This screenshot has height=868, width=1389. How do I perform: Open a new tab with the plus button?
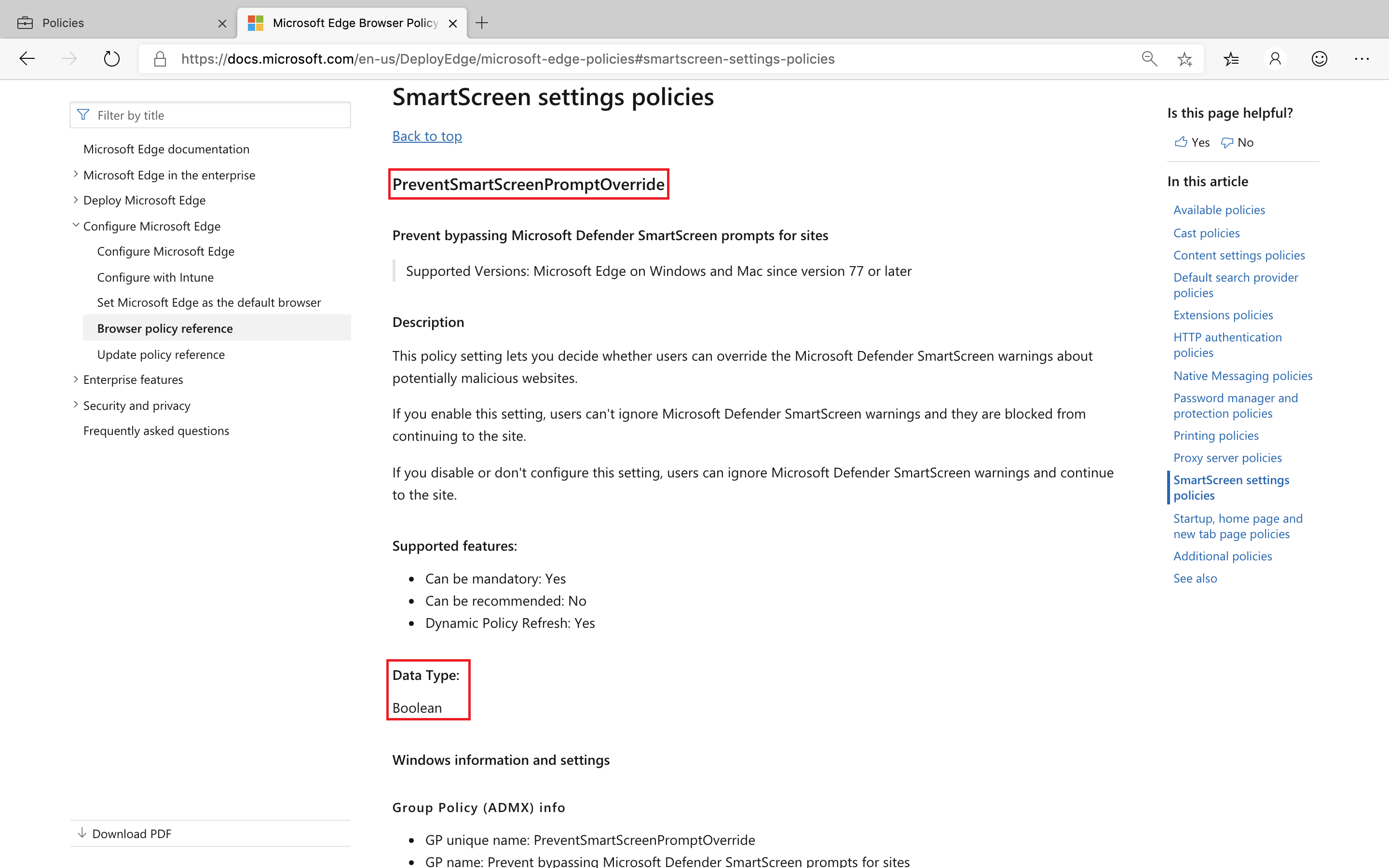[481, 23]
